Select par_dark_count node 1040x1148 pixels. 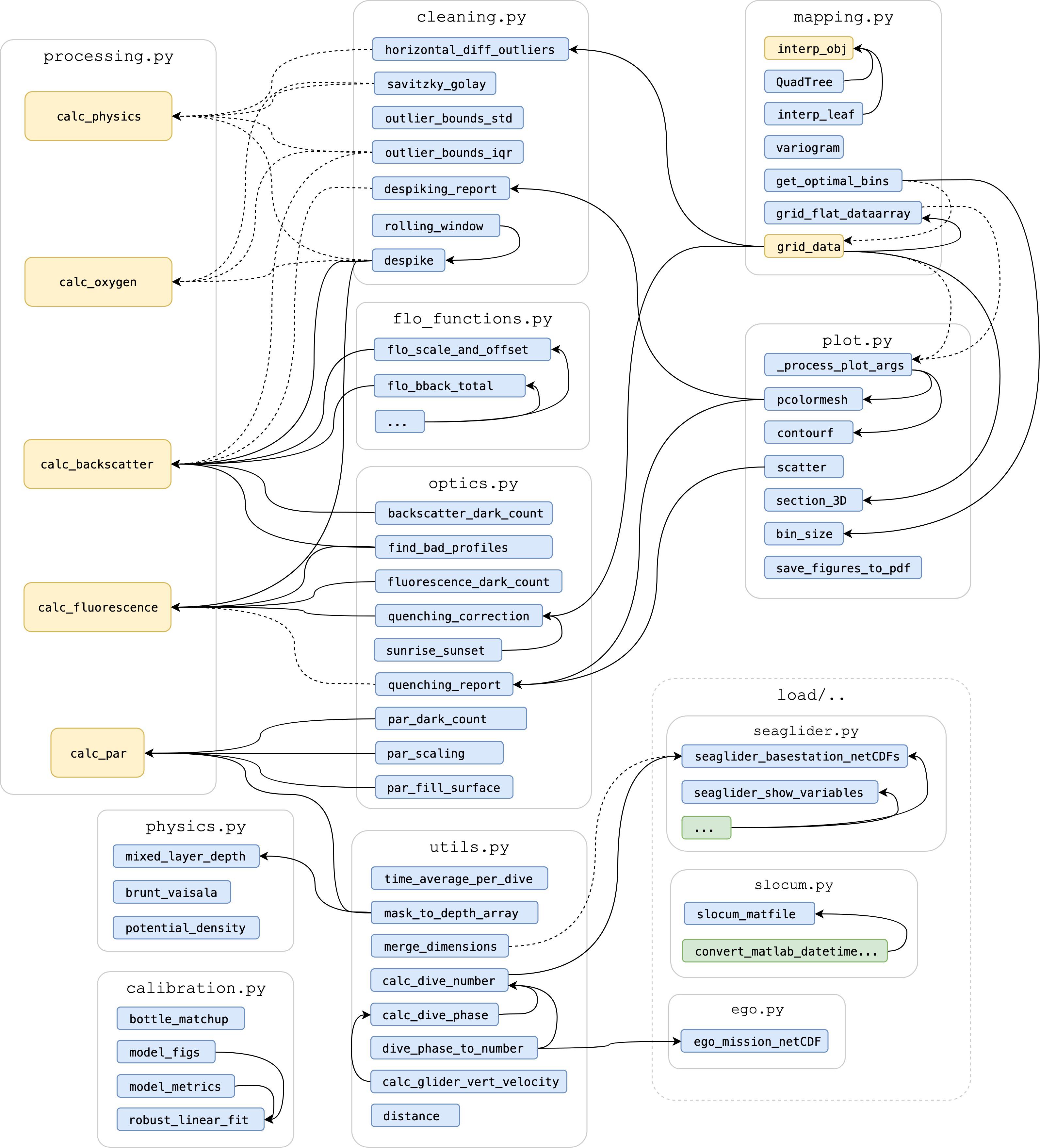(x=451, y=719)
